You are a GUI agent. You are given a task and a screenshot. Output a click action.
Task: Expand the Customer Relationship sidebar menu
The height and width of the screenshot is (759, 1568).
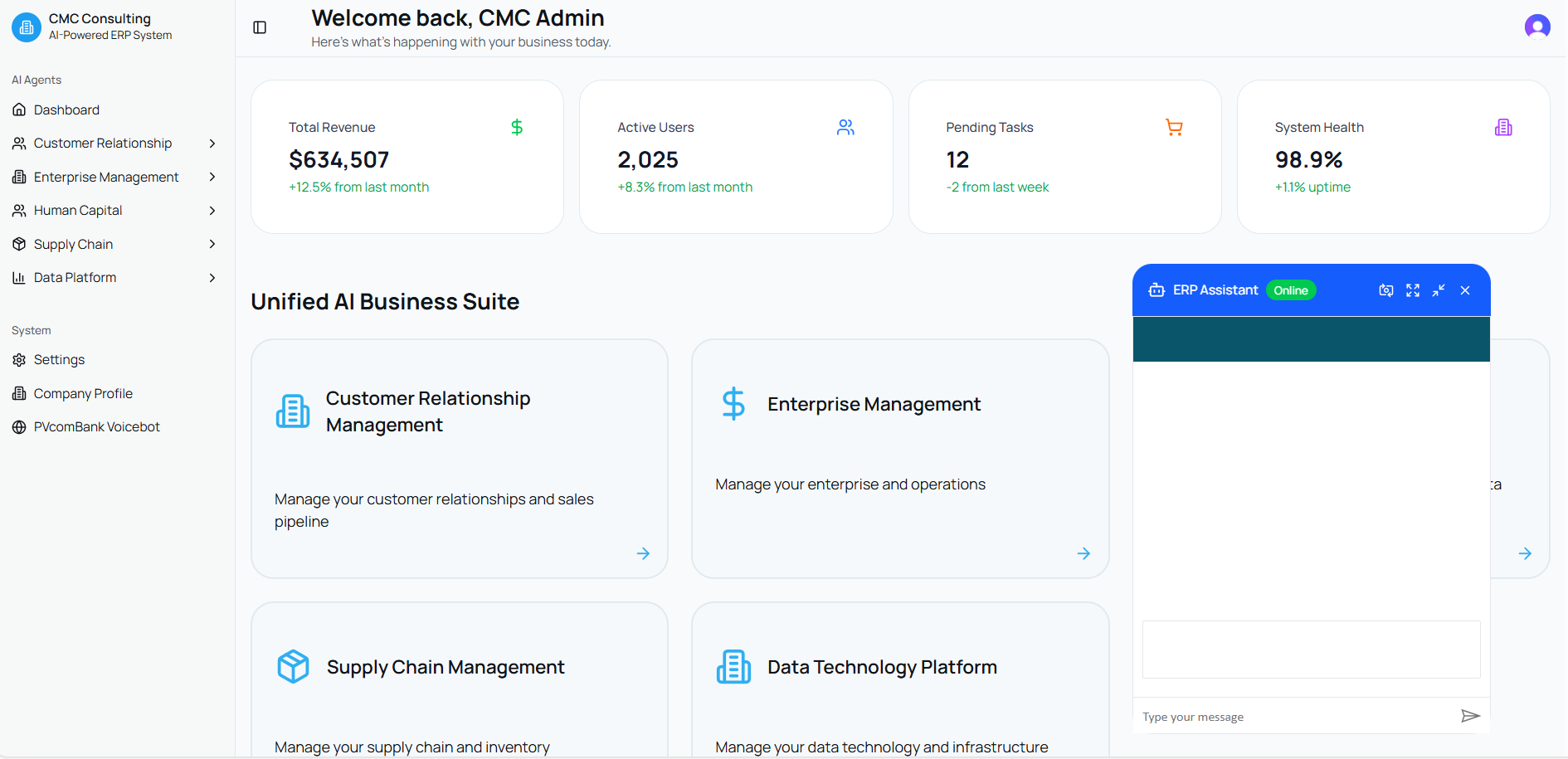click(212, 144)
